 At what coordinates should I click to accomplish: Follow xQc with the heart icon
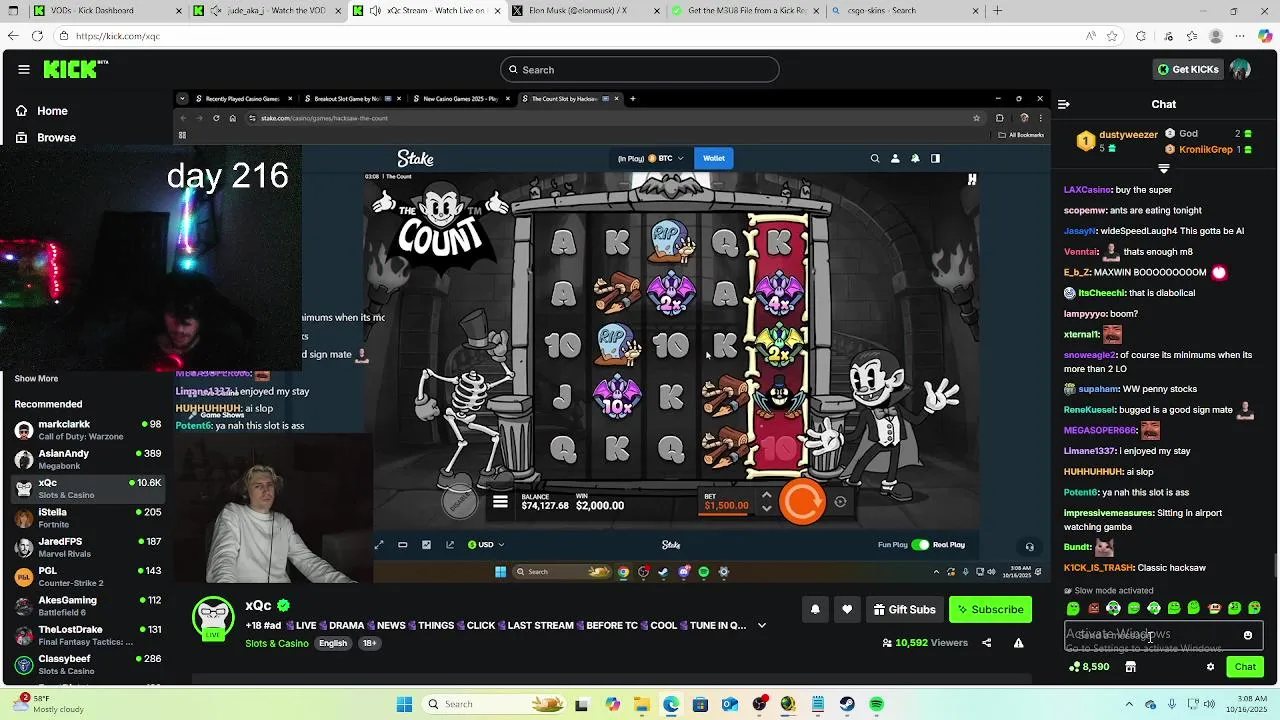(x=847, y=609)
